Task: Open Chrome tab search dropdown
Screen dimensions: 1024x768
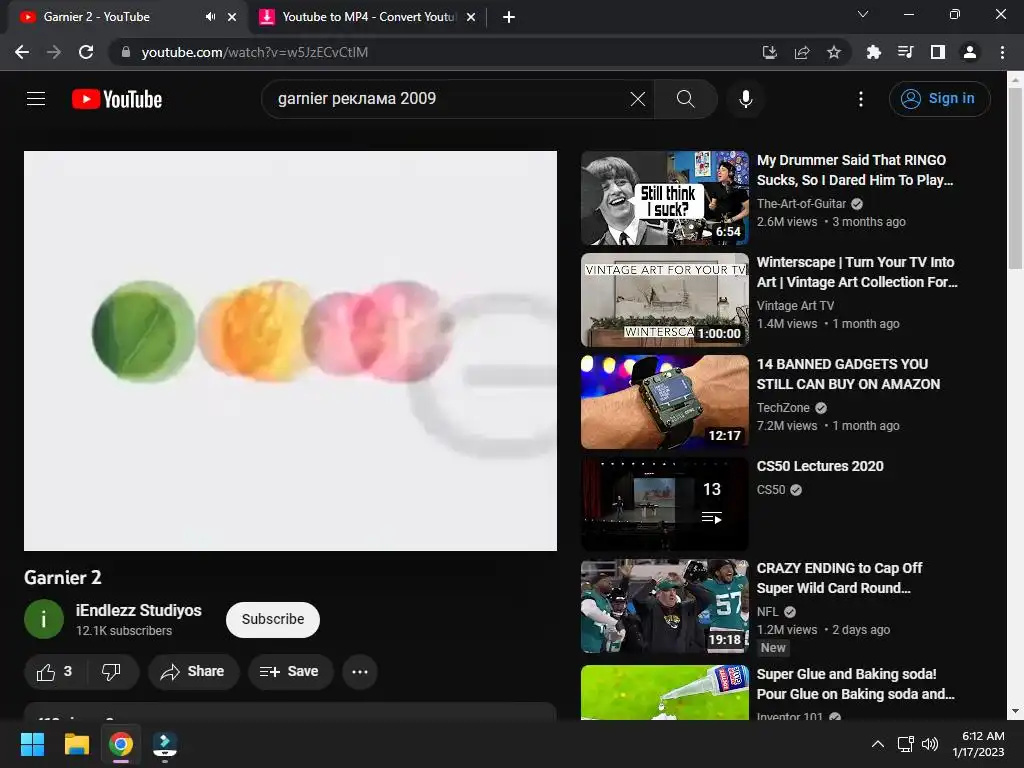Action: (862, 14)
